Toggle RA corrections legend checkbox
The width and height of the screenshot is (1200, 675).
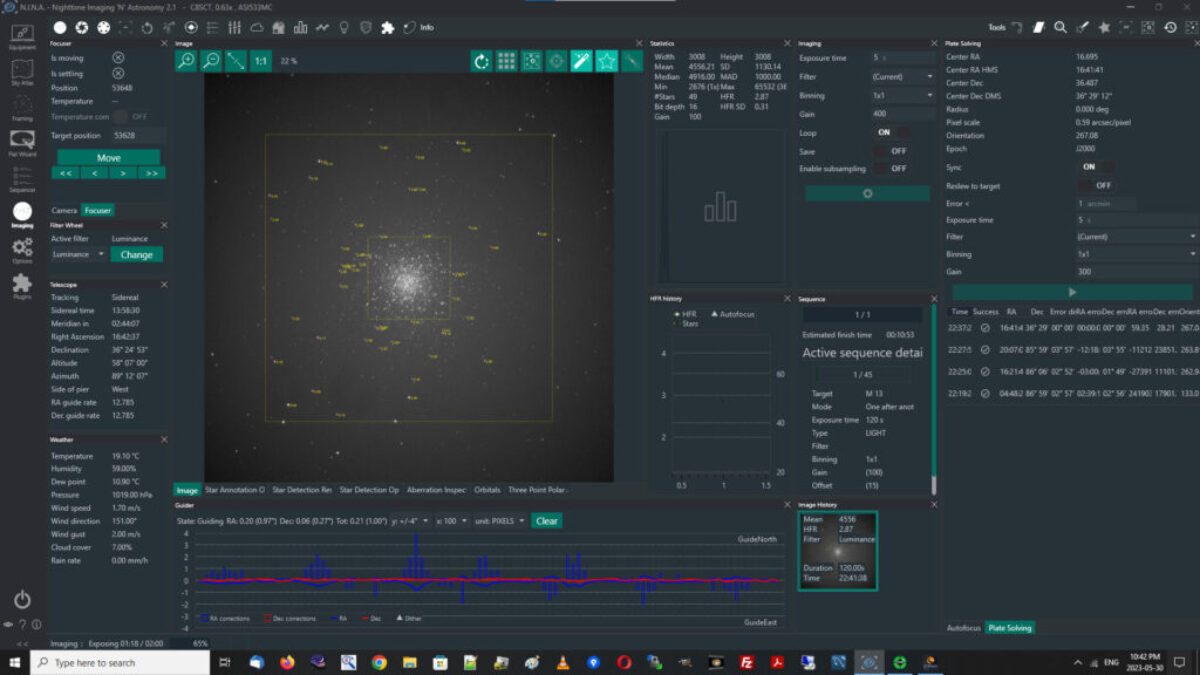tap(204, 618)
